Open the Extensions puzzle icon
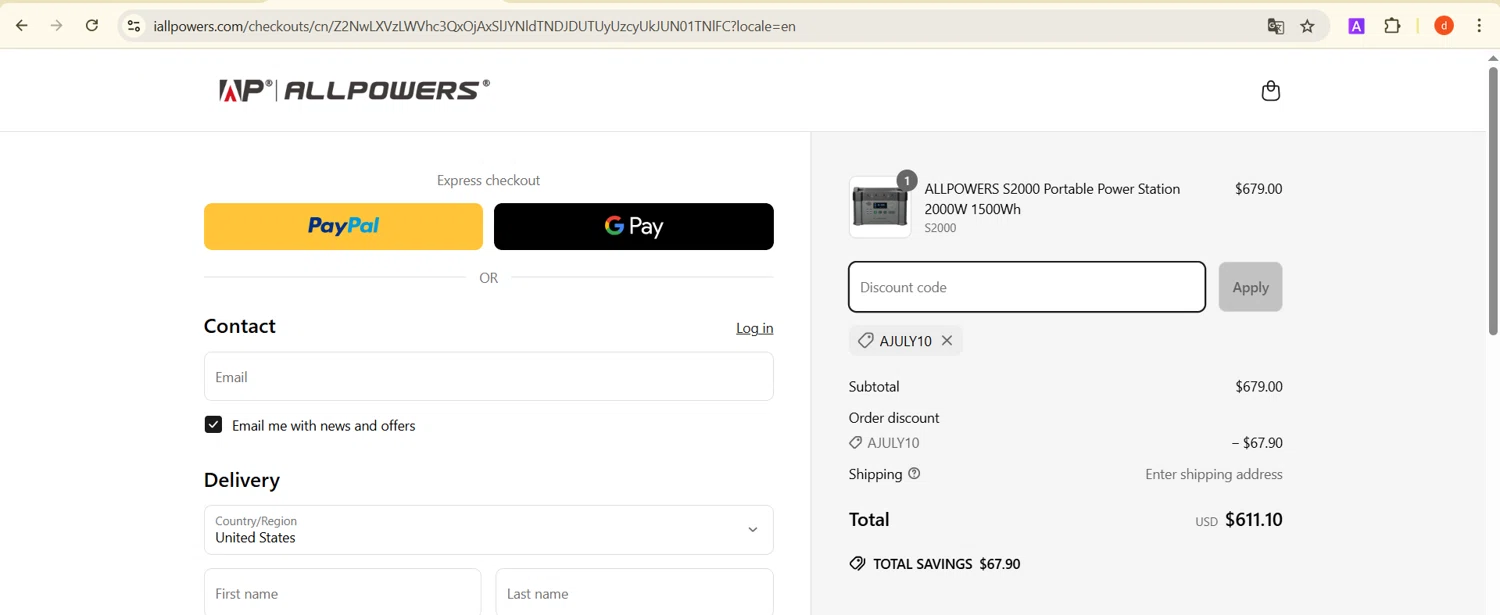Screen dimensions: 1500x615 point(1392,26)
